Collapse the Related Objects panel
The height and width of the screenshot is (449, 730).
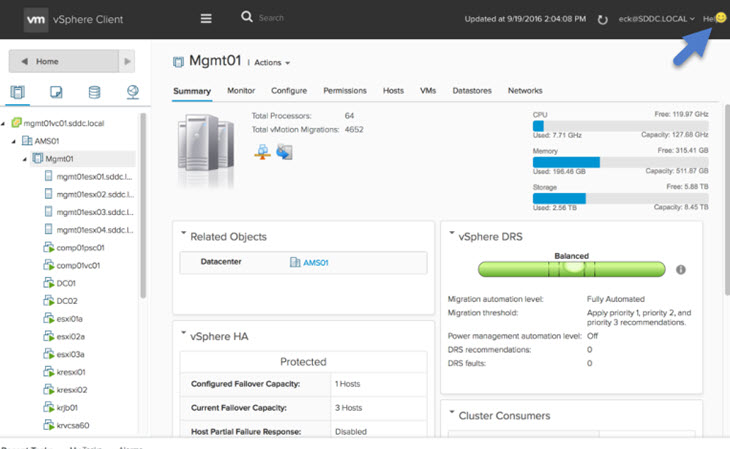click(183, 232)
